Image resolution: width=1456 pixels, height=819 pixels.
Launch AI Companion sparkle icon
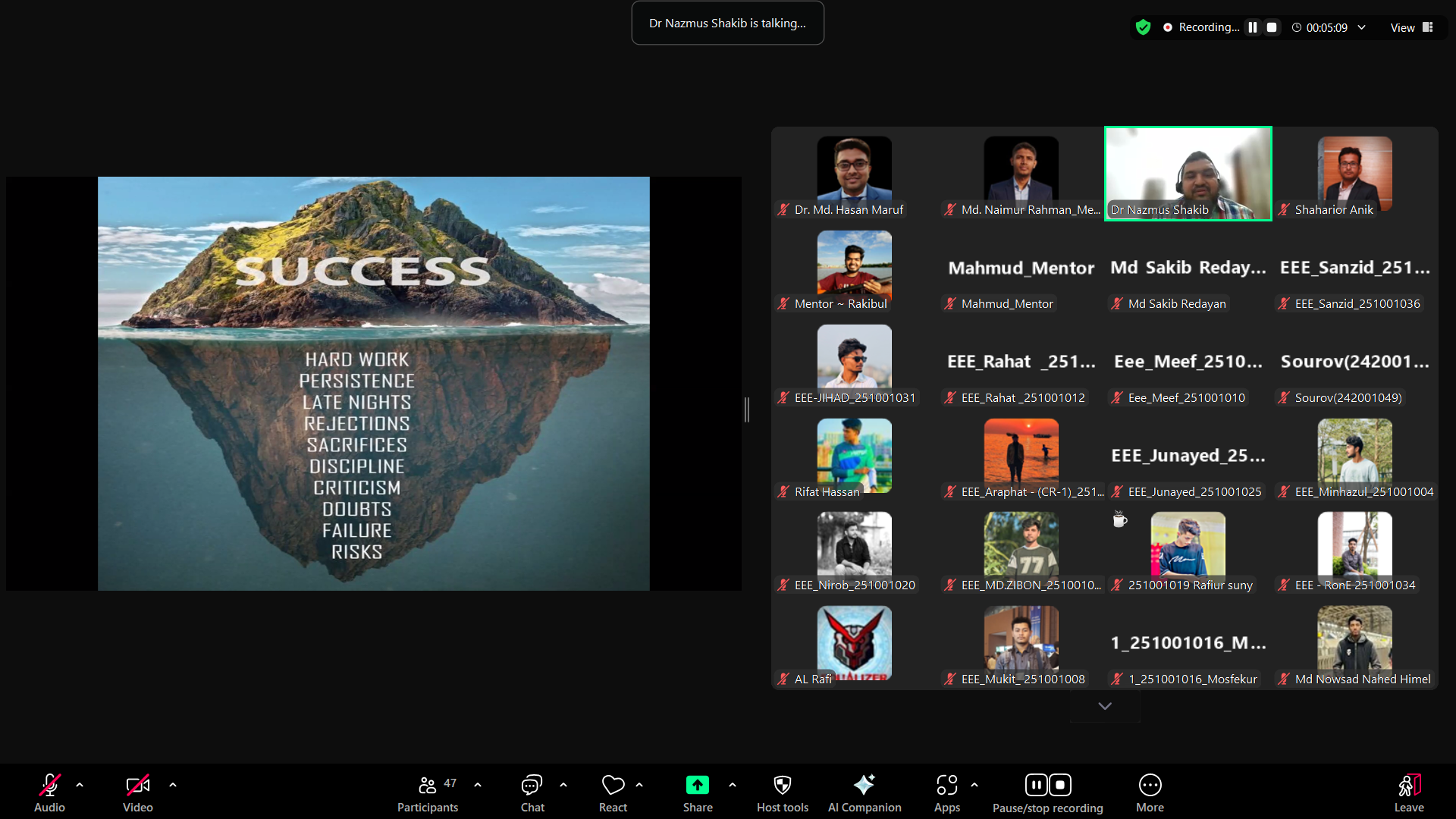tap(864, 785)
